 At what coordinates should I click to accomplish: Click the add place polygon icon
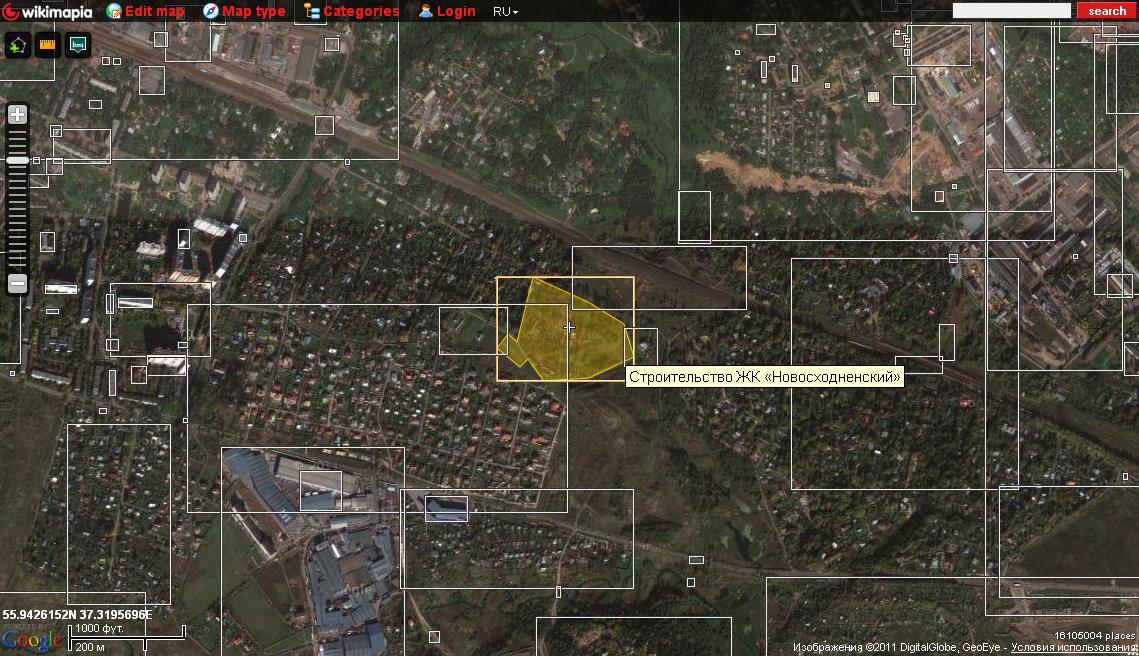click(x=17, y=46)
